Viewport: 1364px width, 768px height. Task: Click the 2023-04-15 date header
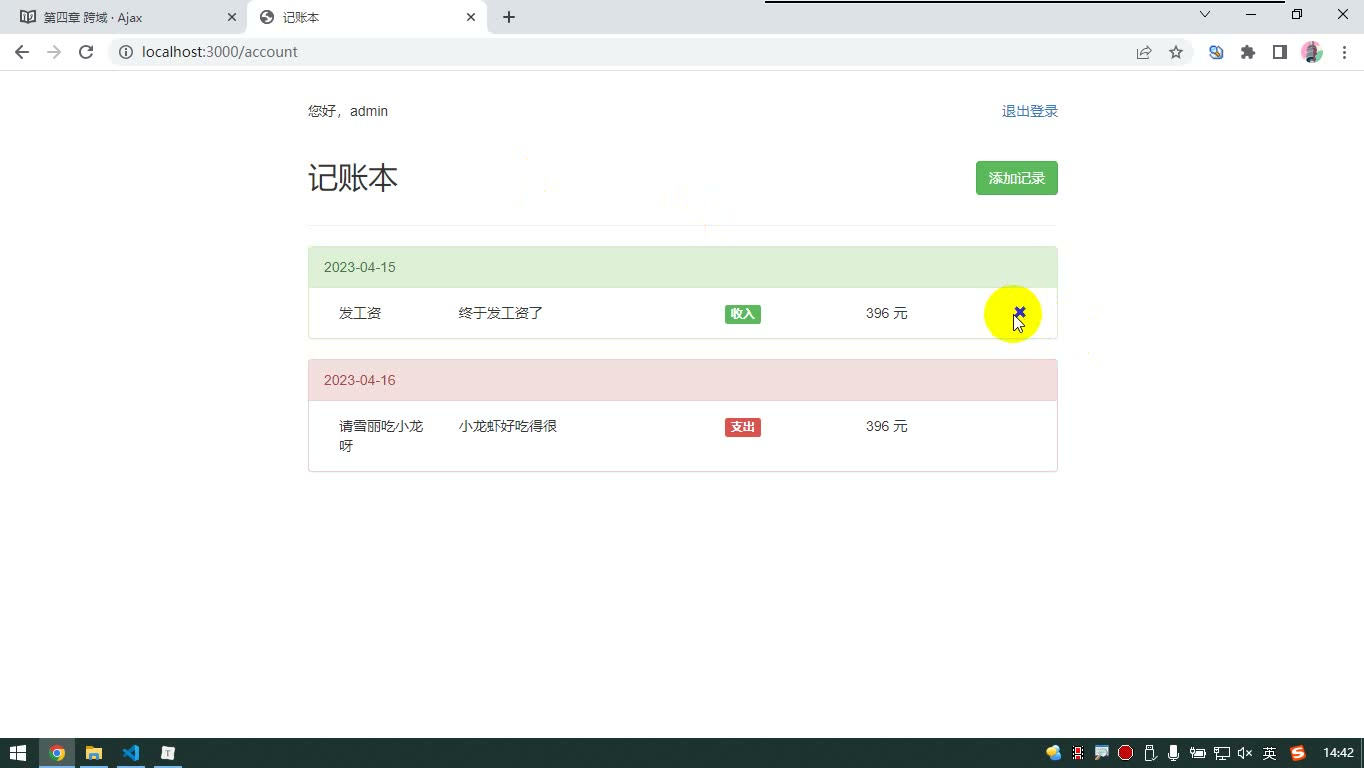click(x=360, y=267)
